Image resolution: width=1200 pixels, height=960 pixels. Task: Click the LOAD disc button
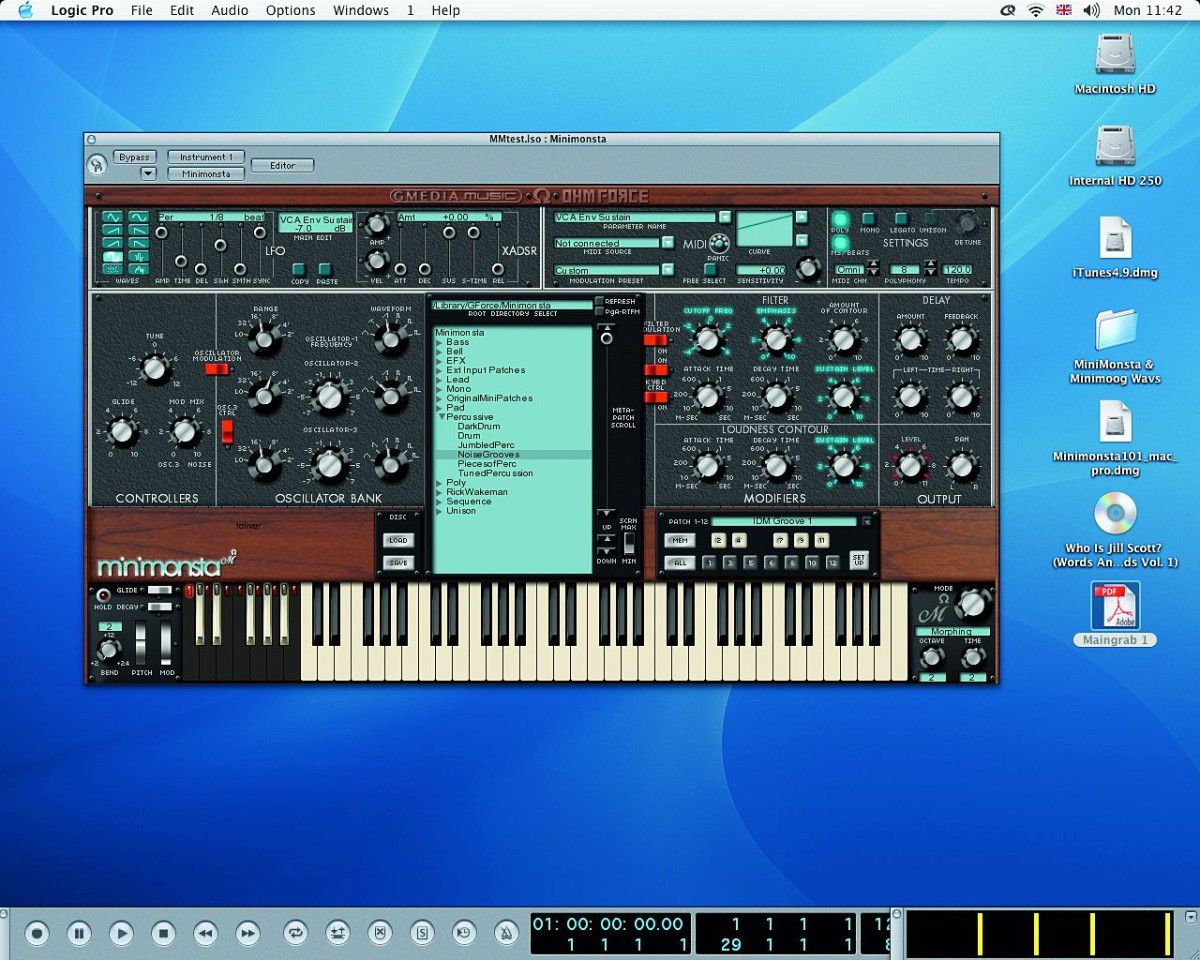[398, 540]
